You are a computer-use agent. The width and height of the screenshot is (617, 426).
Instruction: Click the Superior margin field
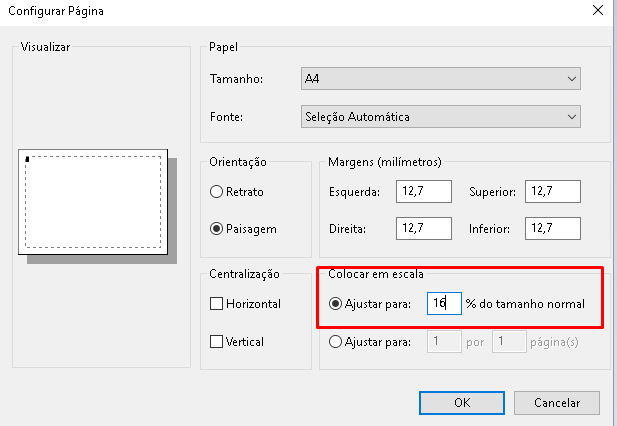click(553, 192)
